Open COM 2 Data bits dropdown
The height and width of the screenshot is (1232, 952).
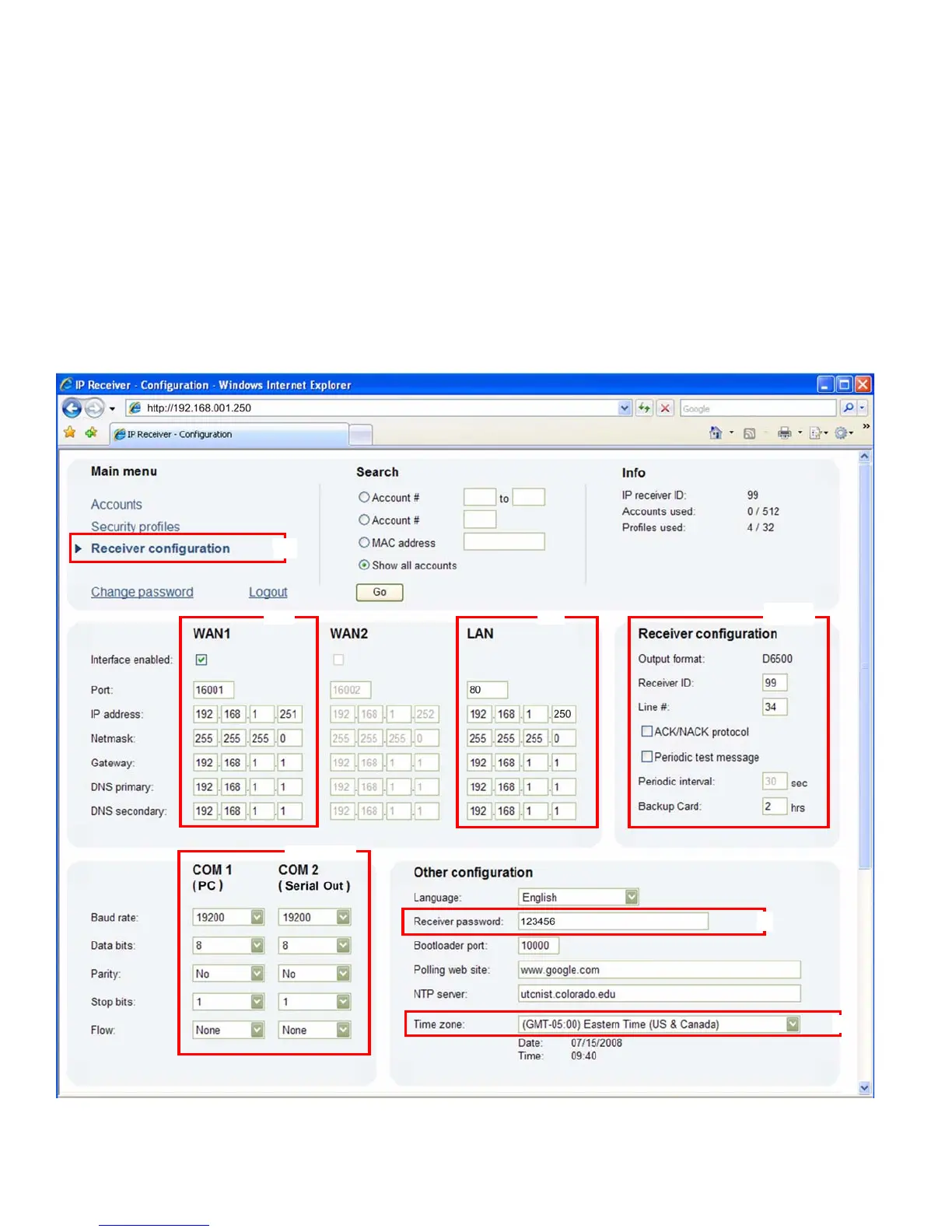(315, 946)
